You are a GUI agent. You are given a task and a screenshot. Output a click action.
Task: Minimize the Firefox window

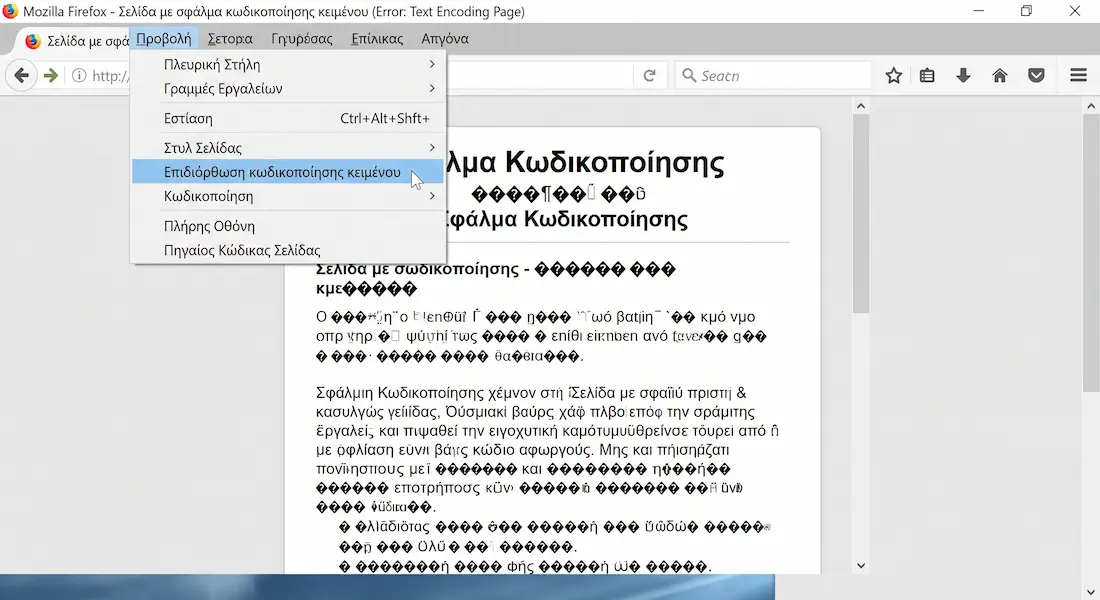click(x=979, y=11)
